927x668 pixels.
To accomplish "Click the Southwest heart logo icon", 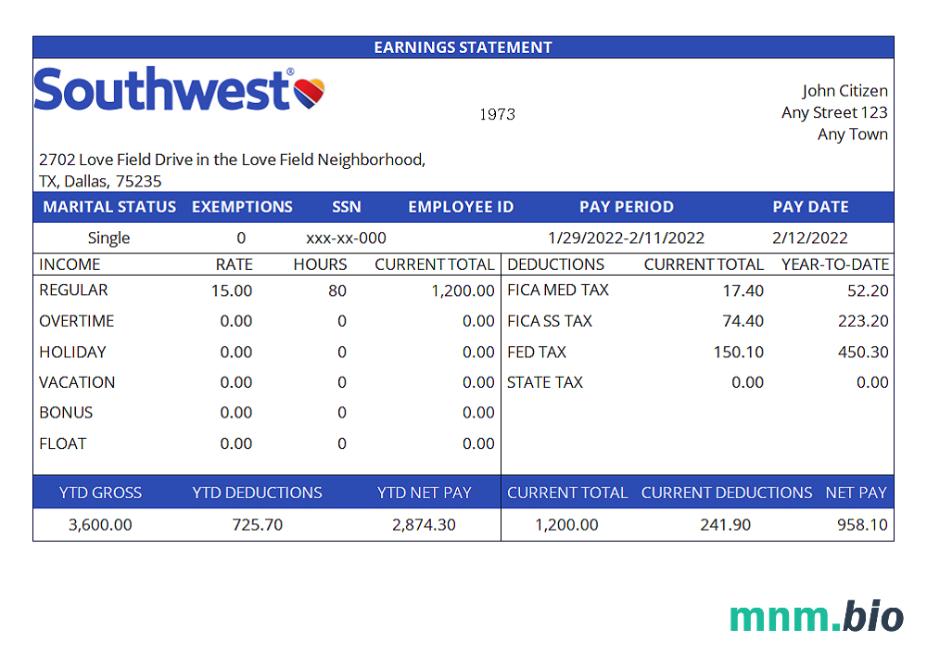I will [x=309, y=92].
